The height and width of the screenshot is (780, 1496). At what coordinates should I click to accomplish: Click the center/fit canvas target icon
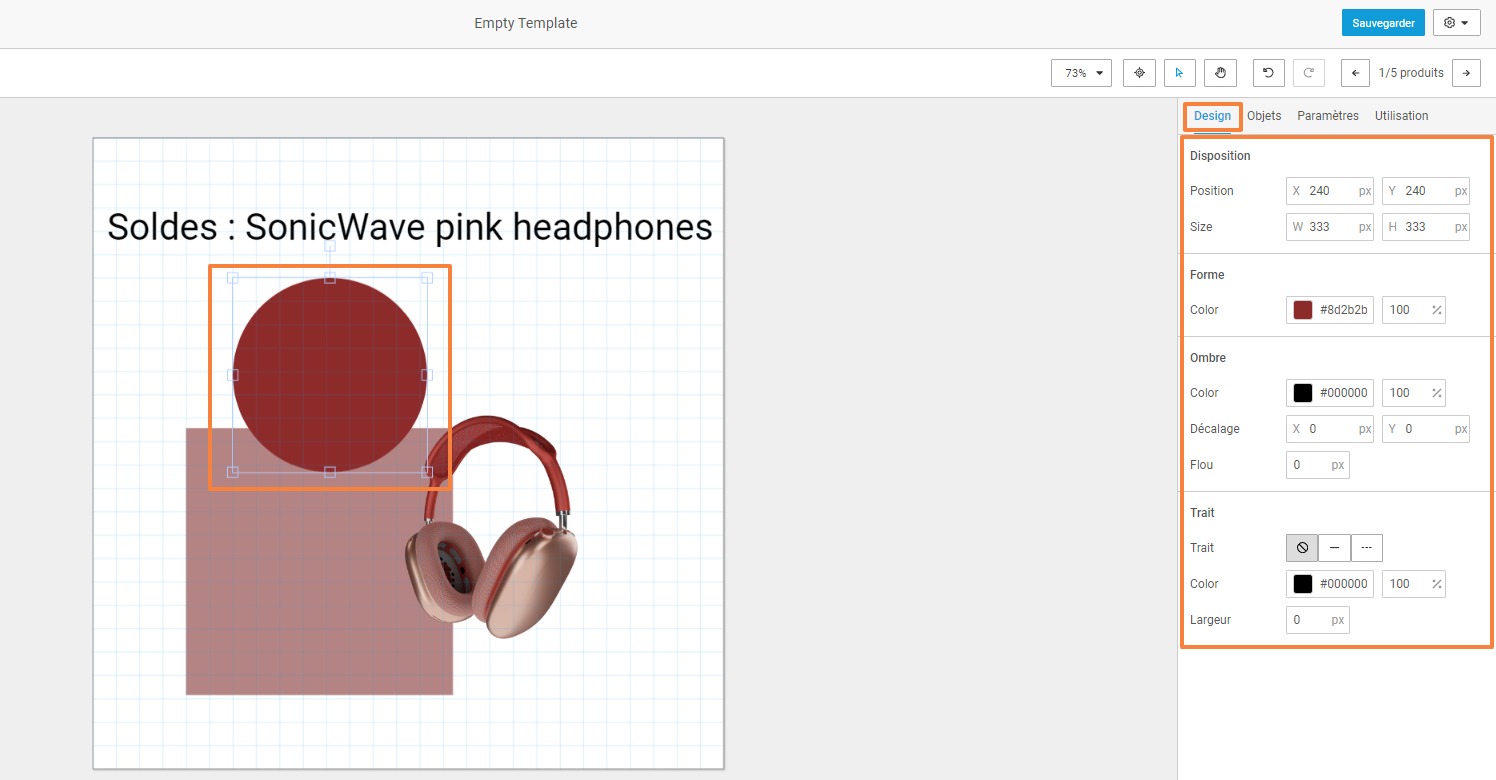click(x=1139, y=73)
